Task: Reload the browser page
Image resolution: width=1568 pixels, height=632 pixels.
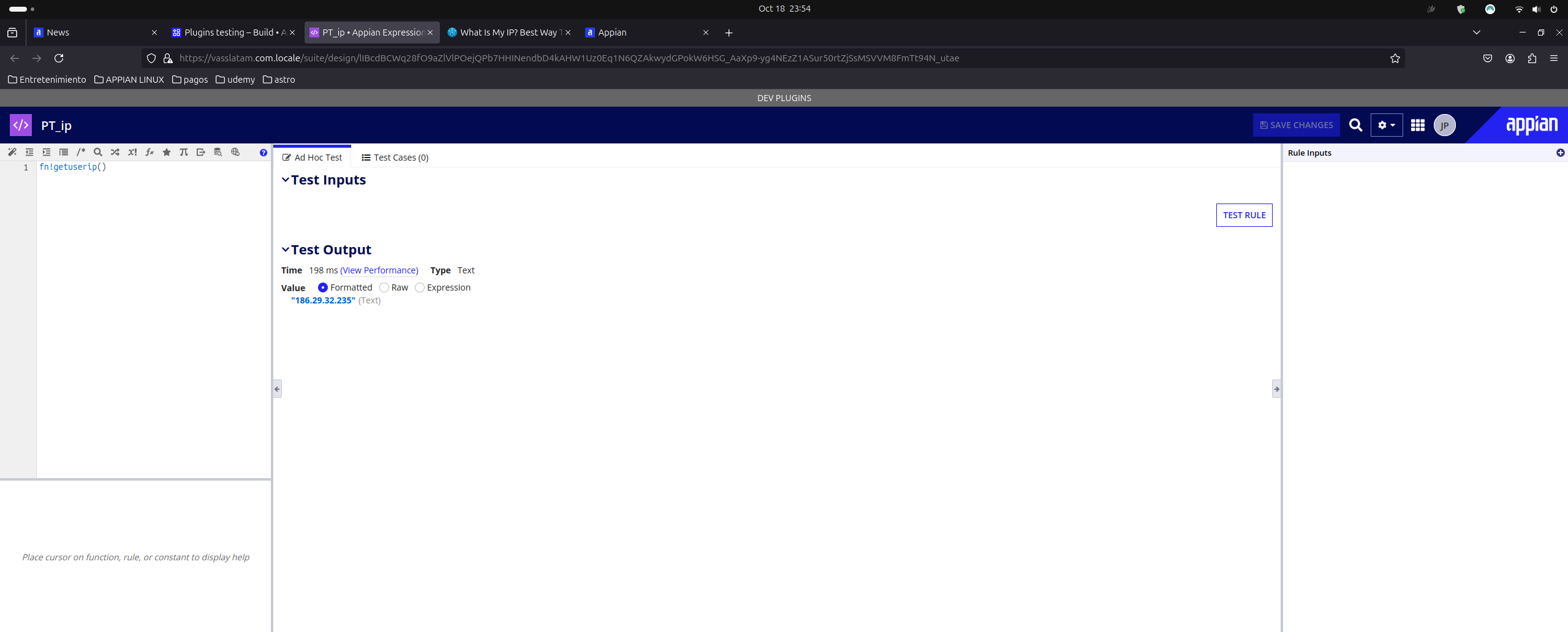Action: [x=59, y=58]
